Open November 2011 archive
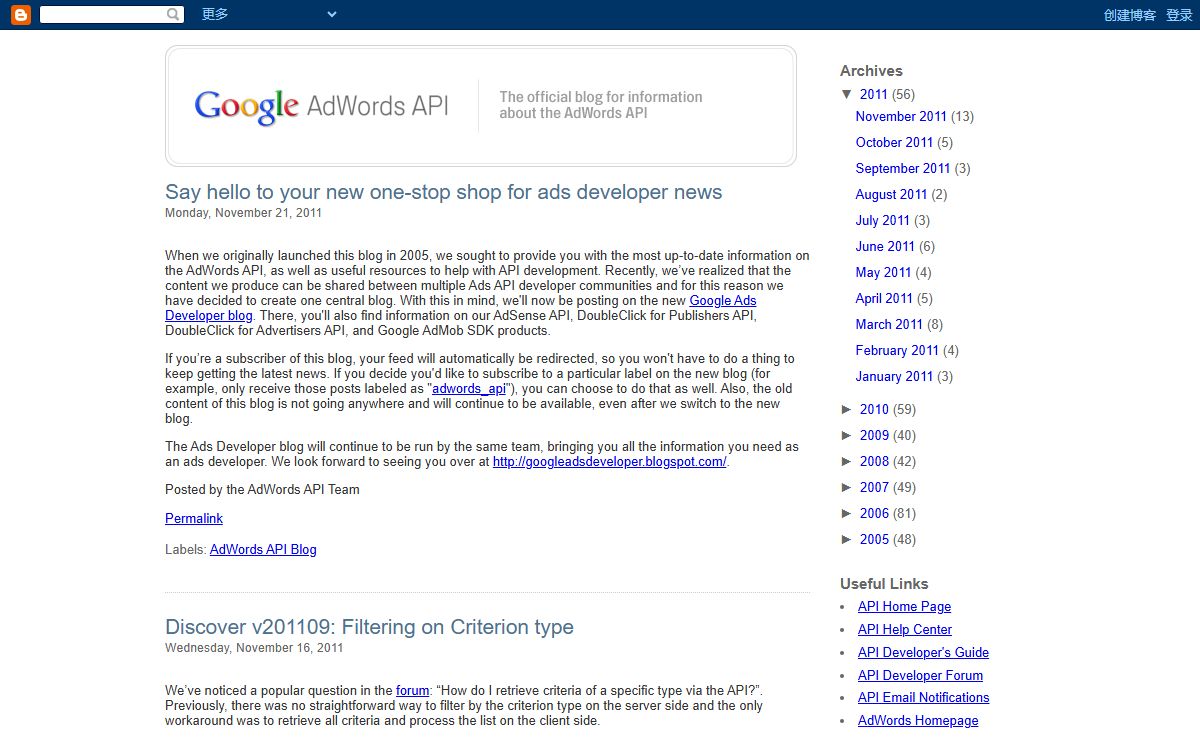This screenshot has width=1200, height=740. (x=901, y=116)
